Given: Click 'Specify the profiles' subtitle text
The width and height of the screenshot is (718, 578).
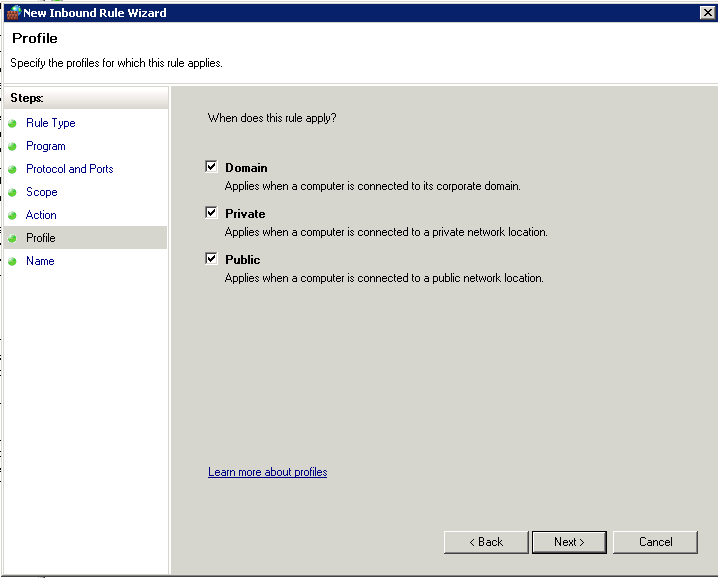Looking at the screenshot, I should 116,63.
